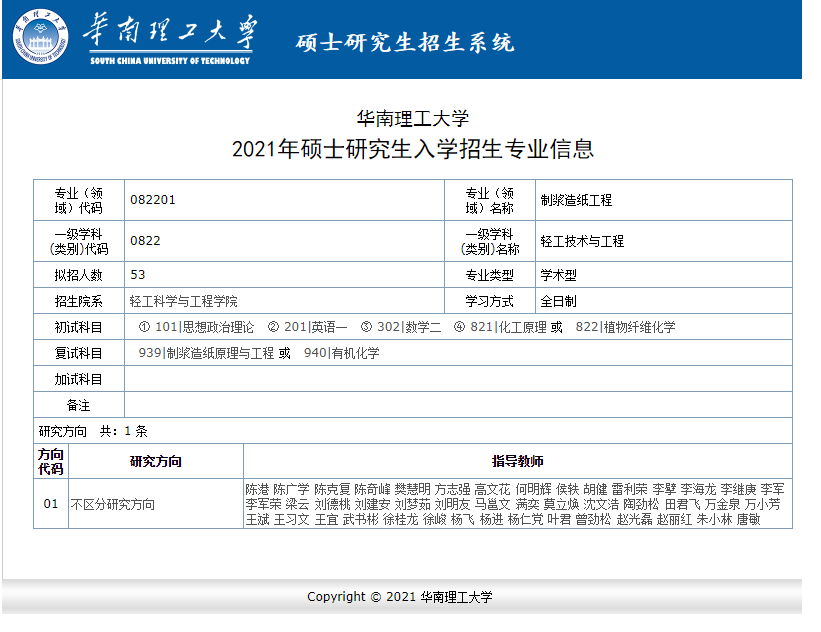Viewport: 821px width, 632px height.
Task: Click the retest subject 939|制浆造纸原理与工程
Action: click(x=206, y=353)
